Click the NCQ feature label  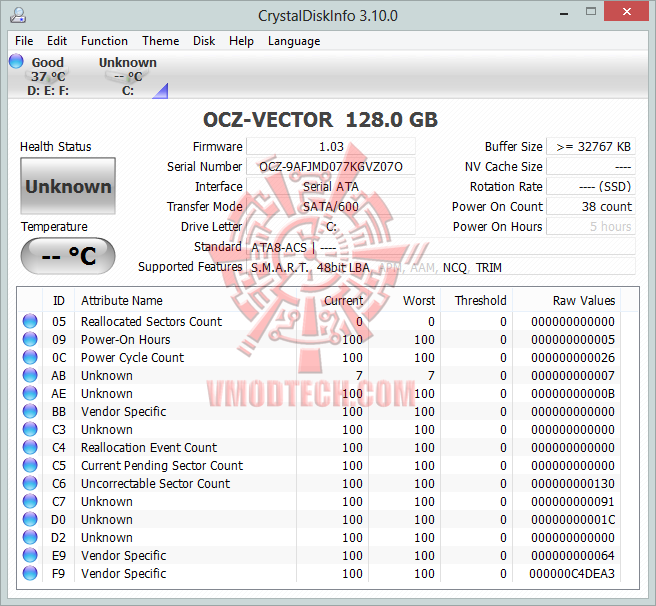tap(455, 267)
